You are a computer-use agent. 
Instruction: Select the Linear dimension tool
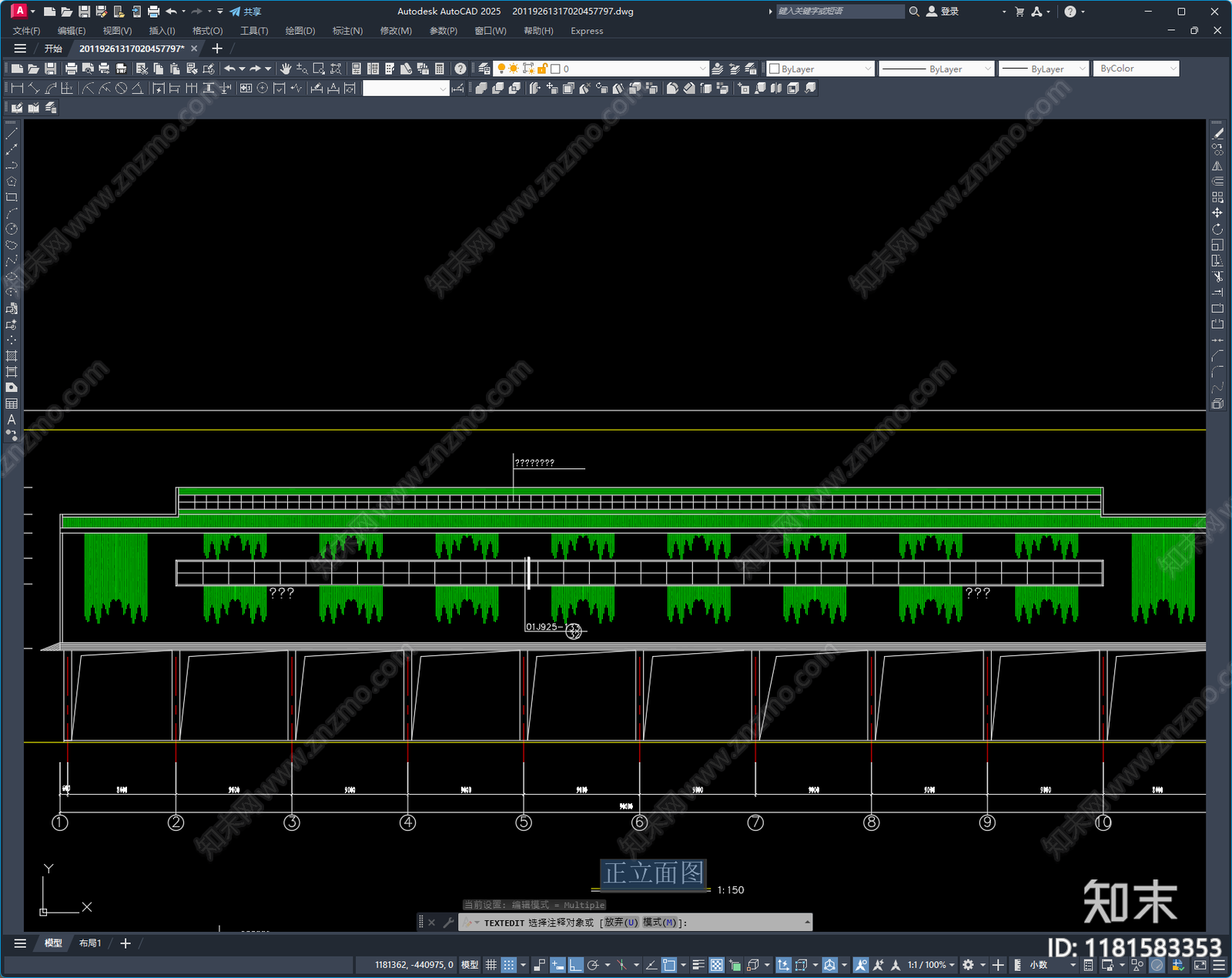[x=17, y=89]
